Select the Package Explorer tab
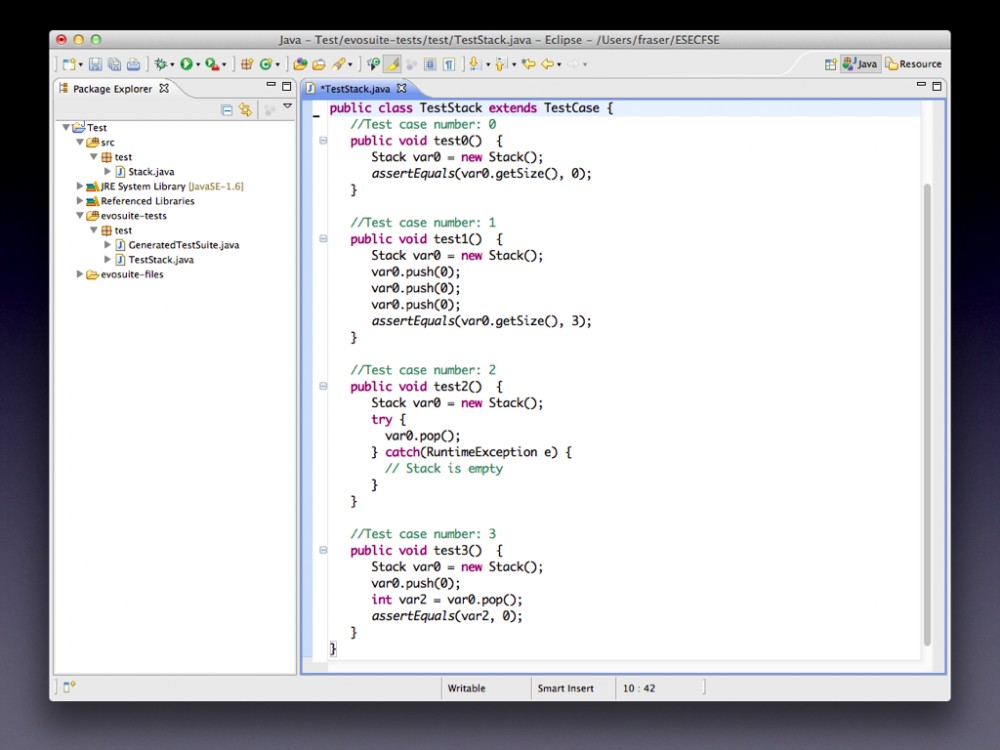 tap(112, 88)
